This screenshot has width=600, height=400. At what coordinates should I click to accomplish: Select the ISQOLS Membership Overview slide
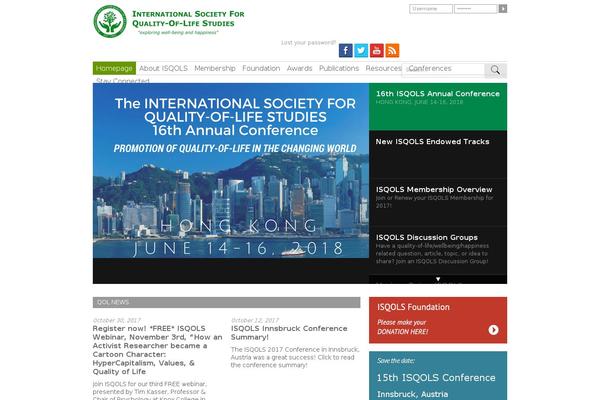click(x=438, y=202)
